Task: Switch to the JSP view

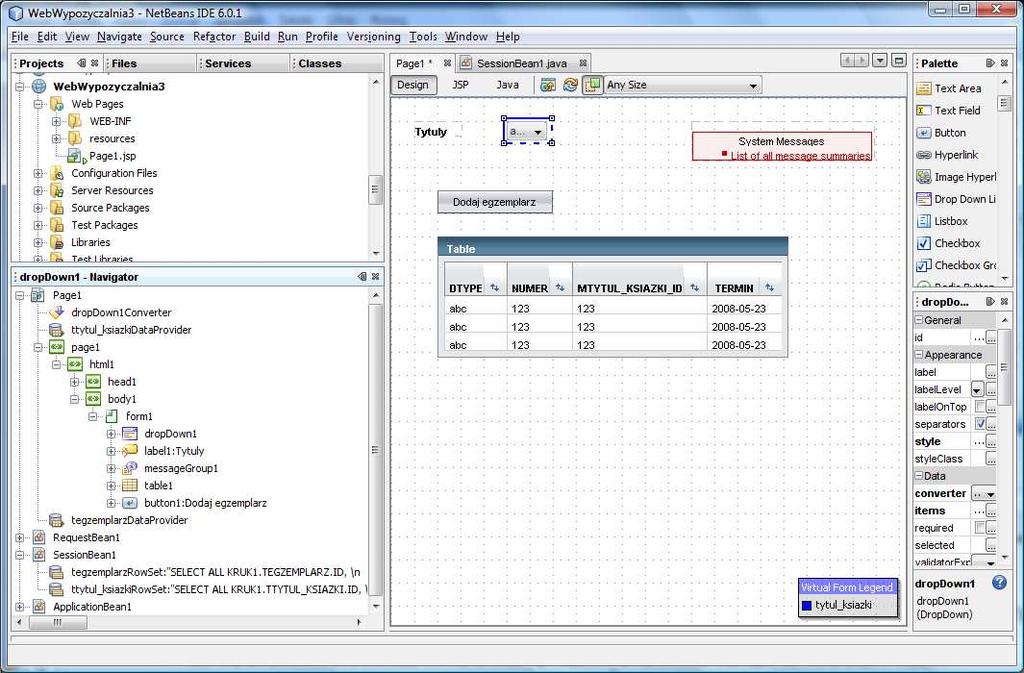Action: click(x=460, y=85)
